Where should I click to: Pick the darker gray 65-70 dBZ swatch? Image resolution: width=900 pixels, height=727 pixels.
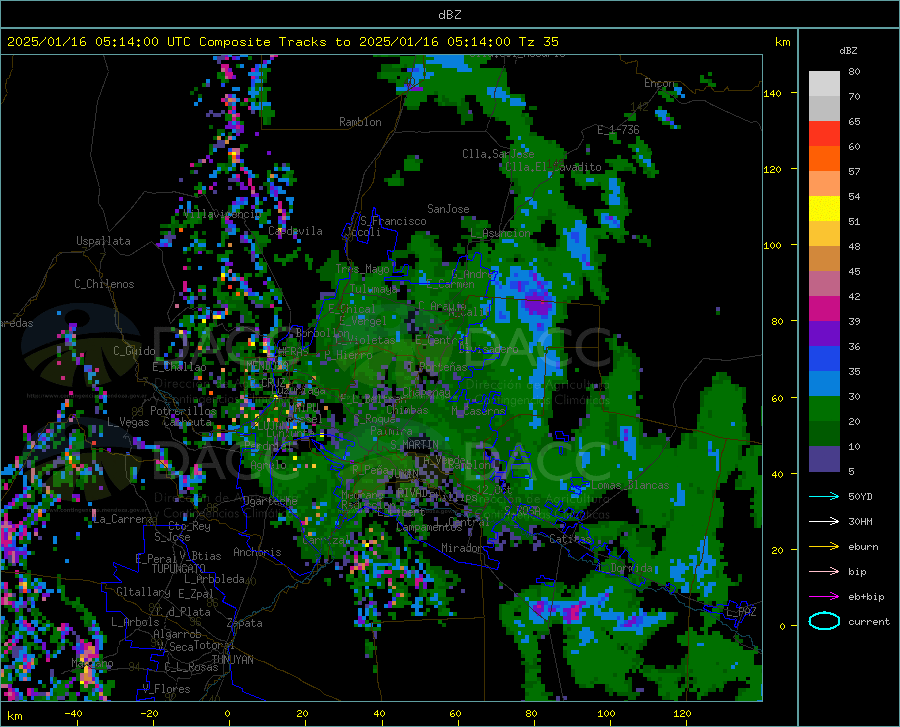point(824,109)
